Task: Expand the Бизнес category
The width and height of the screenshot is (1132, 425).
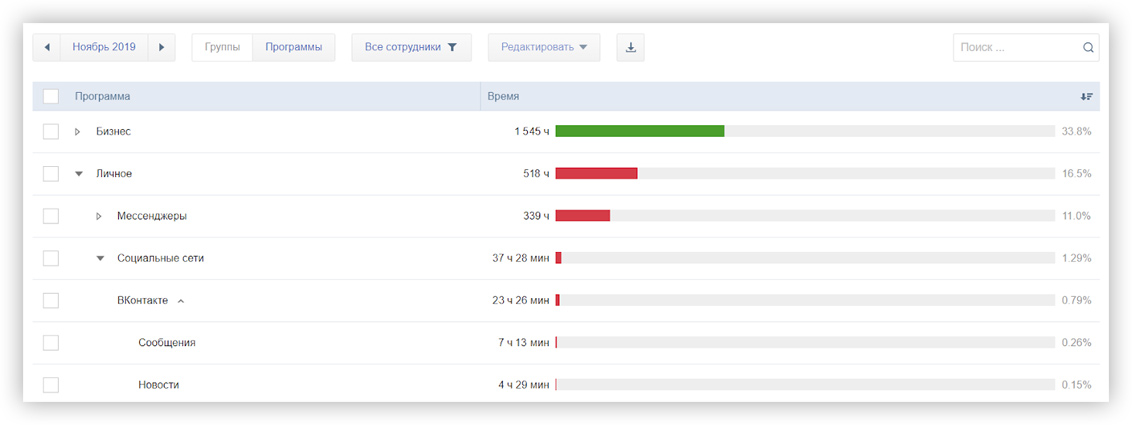Action: pyautogui.click(x=78, y=132)
